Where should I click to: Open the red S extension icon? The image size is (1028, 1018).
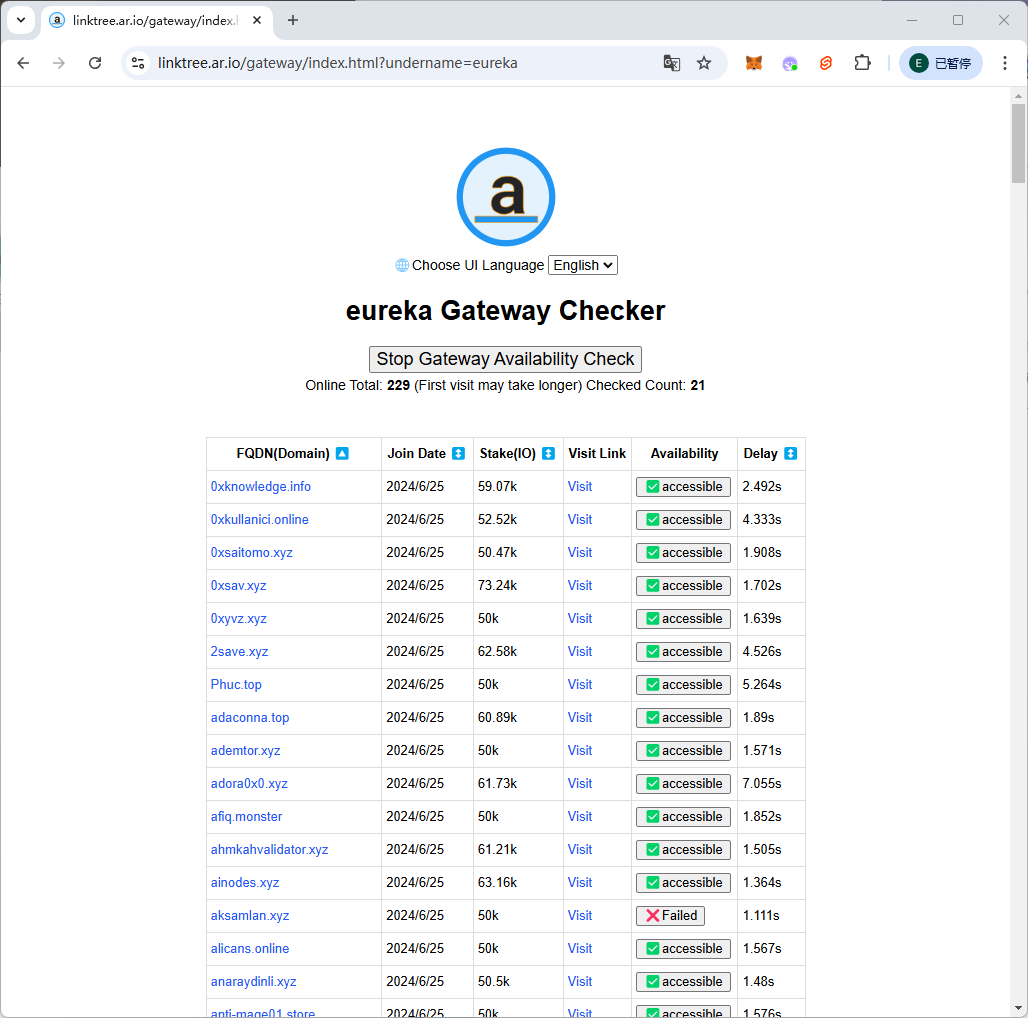[x=826, y=63]
